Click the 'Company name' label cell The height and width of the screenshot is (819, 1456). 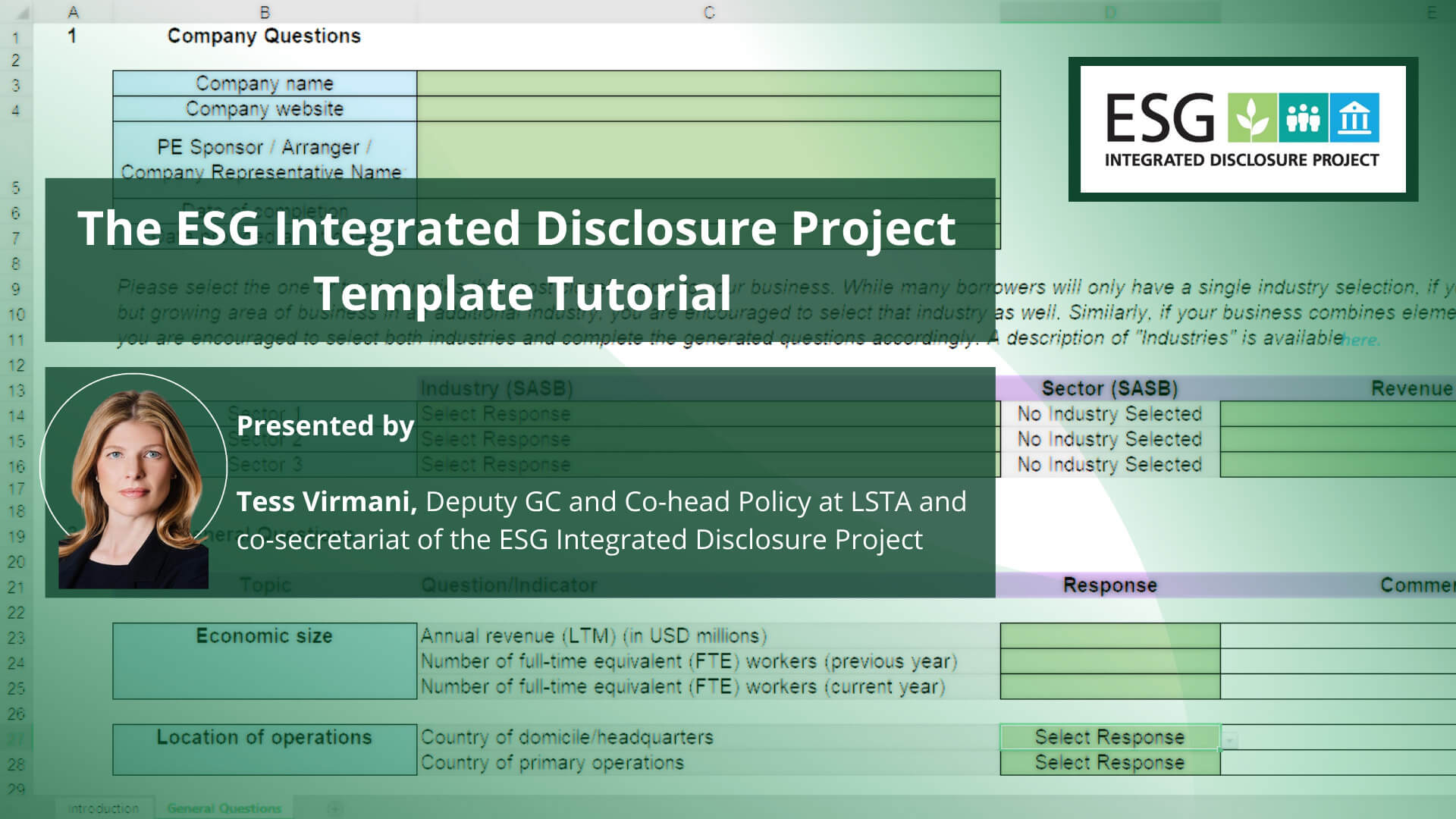tap(265, 83)
